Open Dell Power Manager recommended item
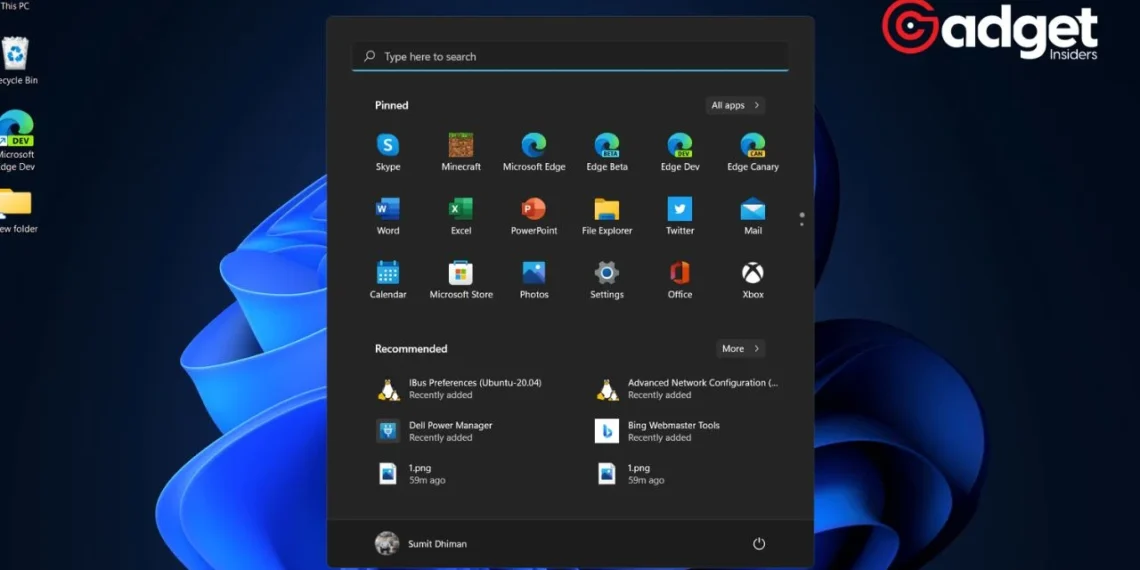 [450, 431]
